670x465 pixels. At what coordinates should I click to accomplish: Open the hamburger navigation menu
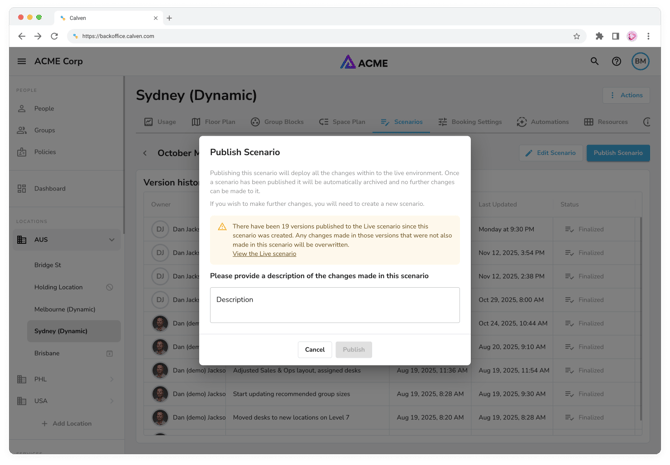22,61
